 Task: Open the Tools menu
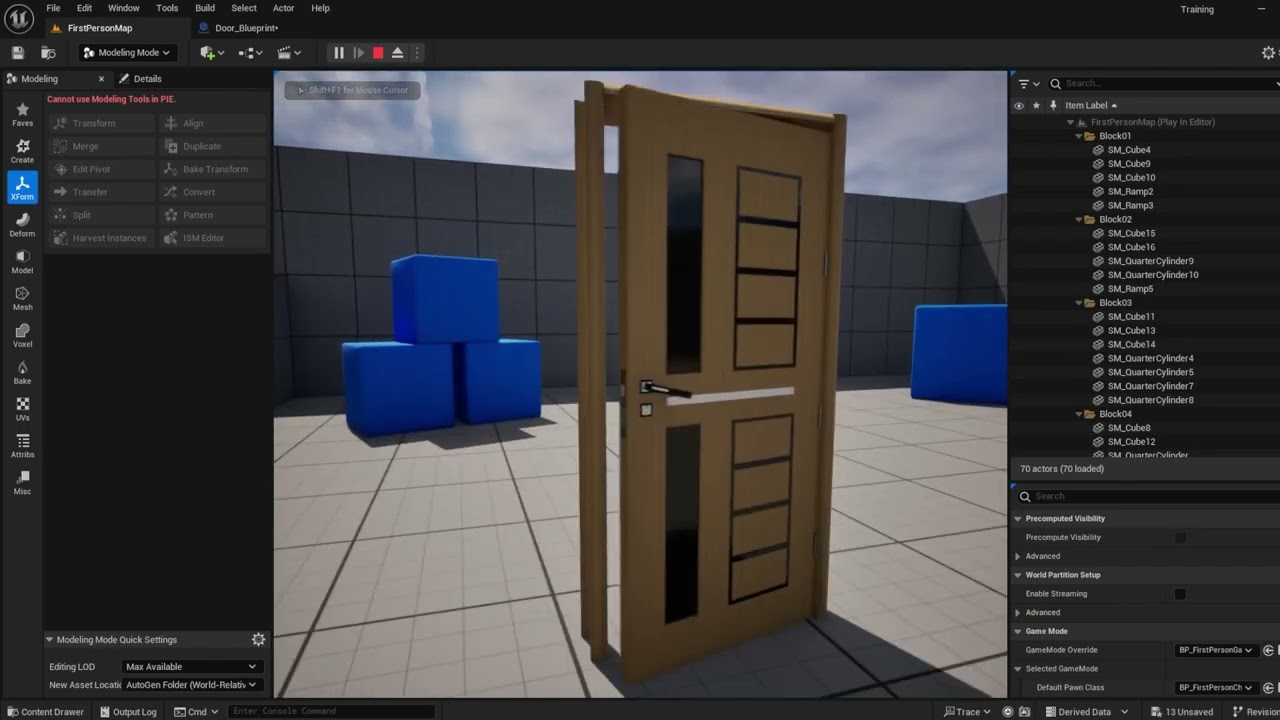167,8
